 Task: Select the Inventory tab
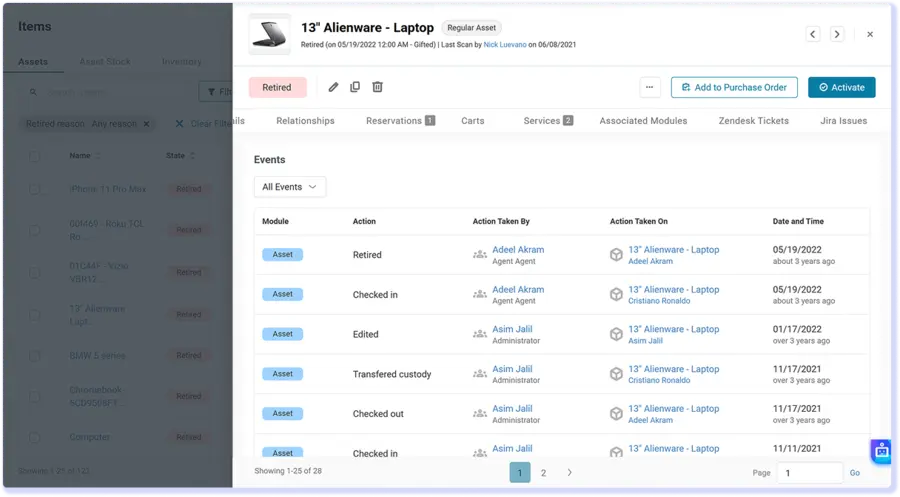coord(181,62)
